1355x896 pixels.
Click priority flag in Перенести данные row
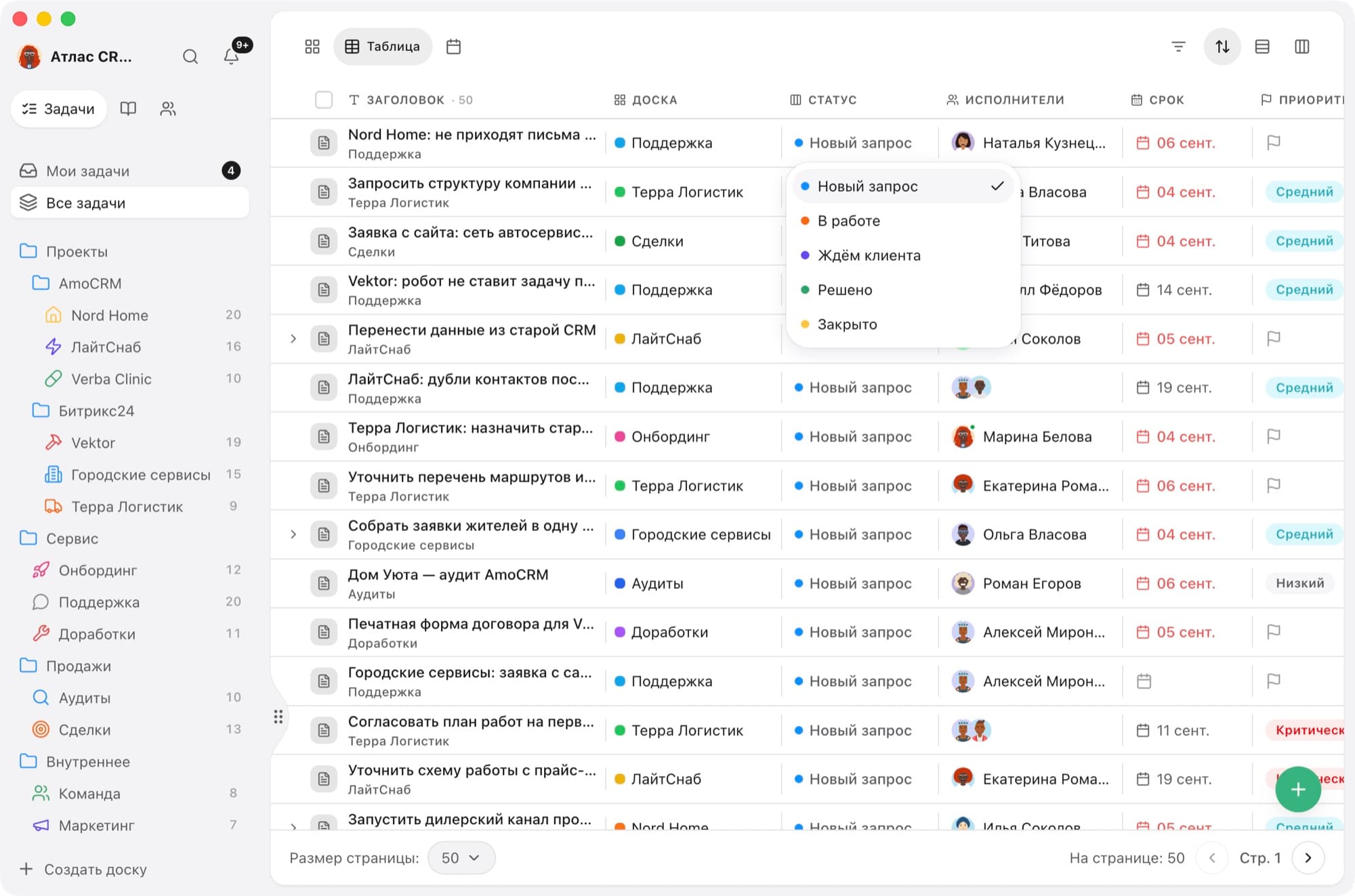click(1274, 339)
